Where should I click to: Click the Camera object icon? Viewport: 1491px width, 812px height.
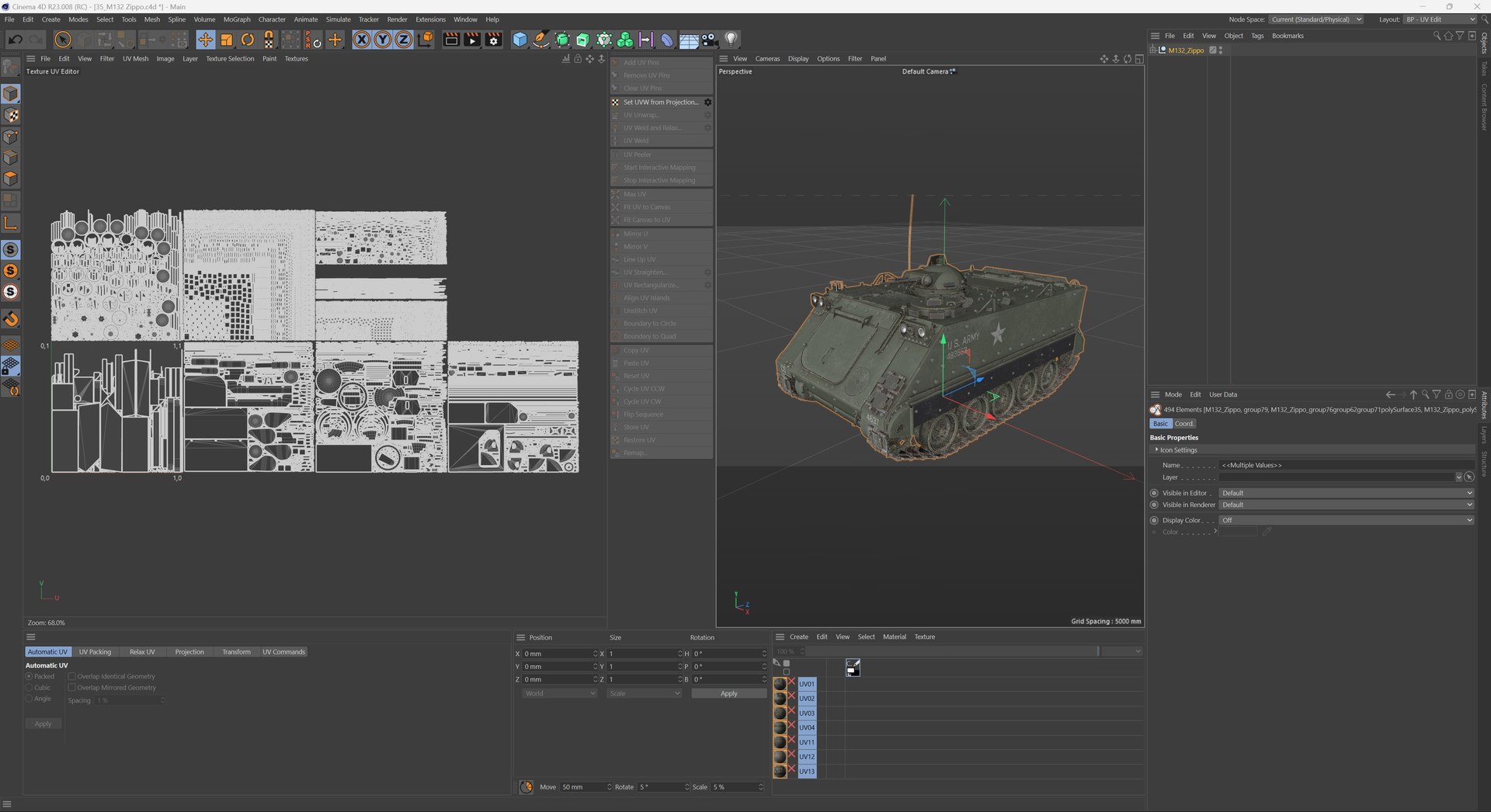pyautogui.click(x=710, y=40)
